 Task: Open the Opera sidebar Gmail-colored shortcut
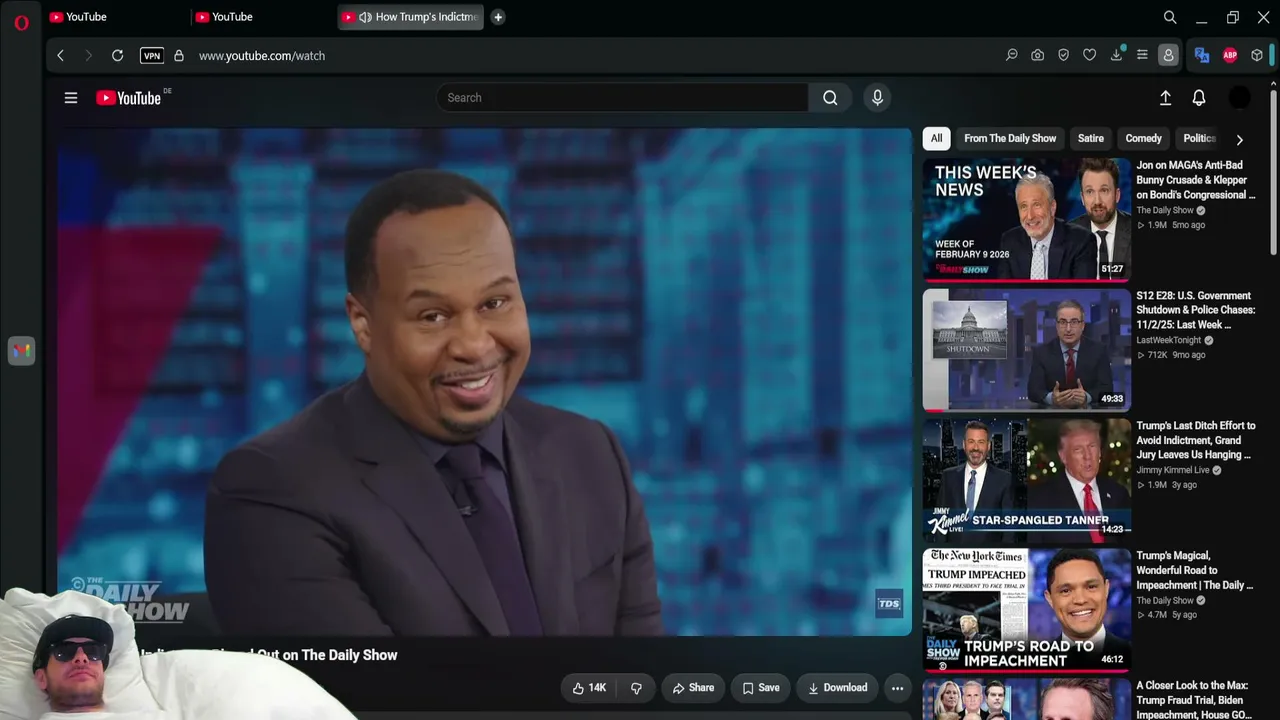tap(21, 350)
